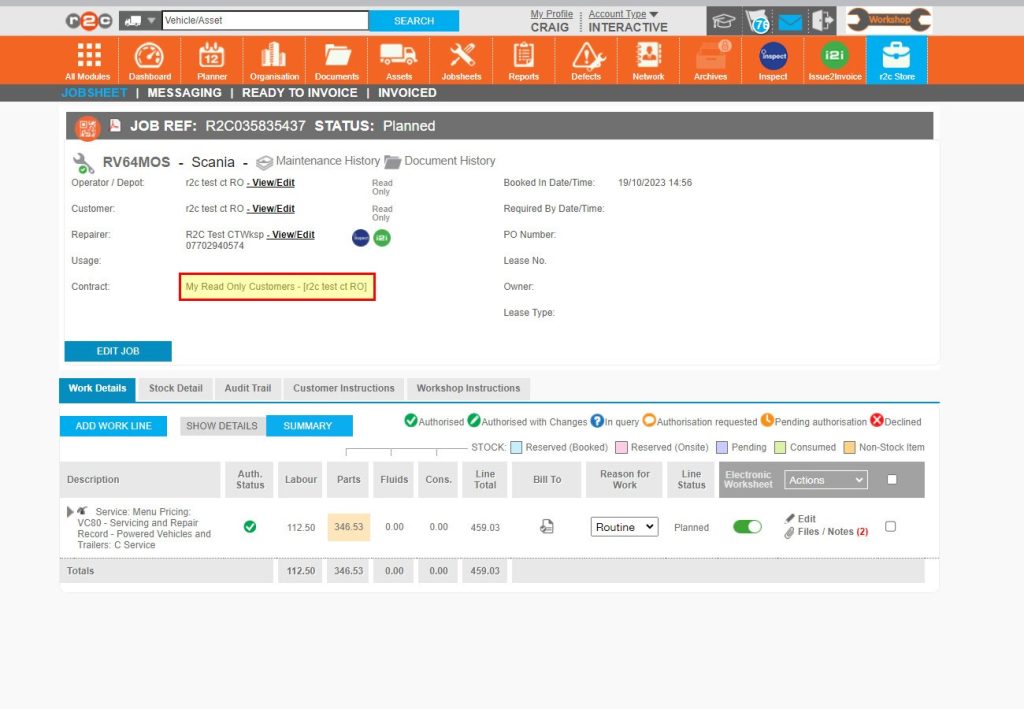Open the Assets truck module

tap(399, 61)
